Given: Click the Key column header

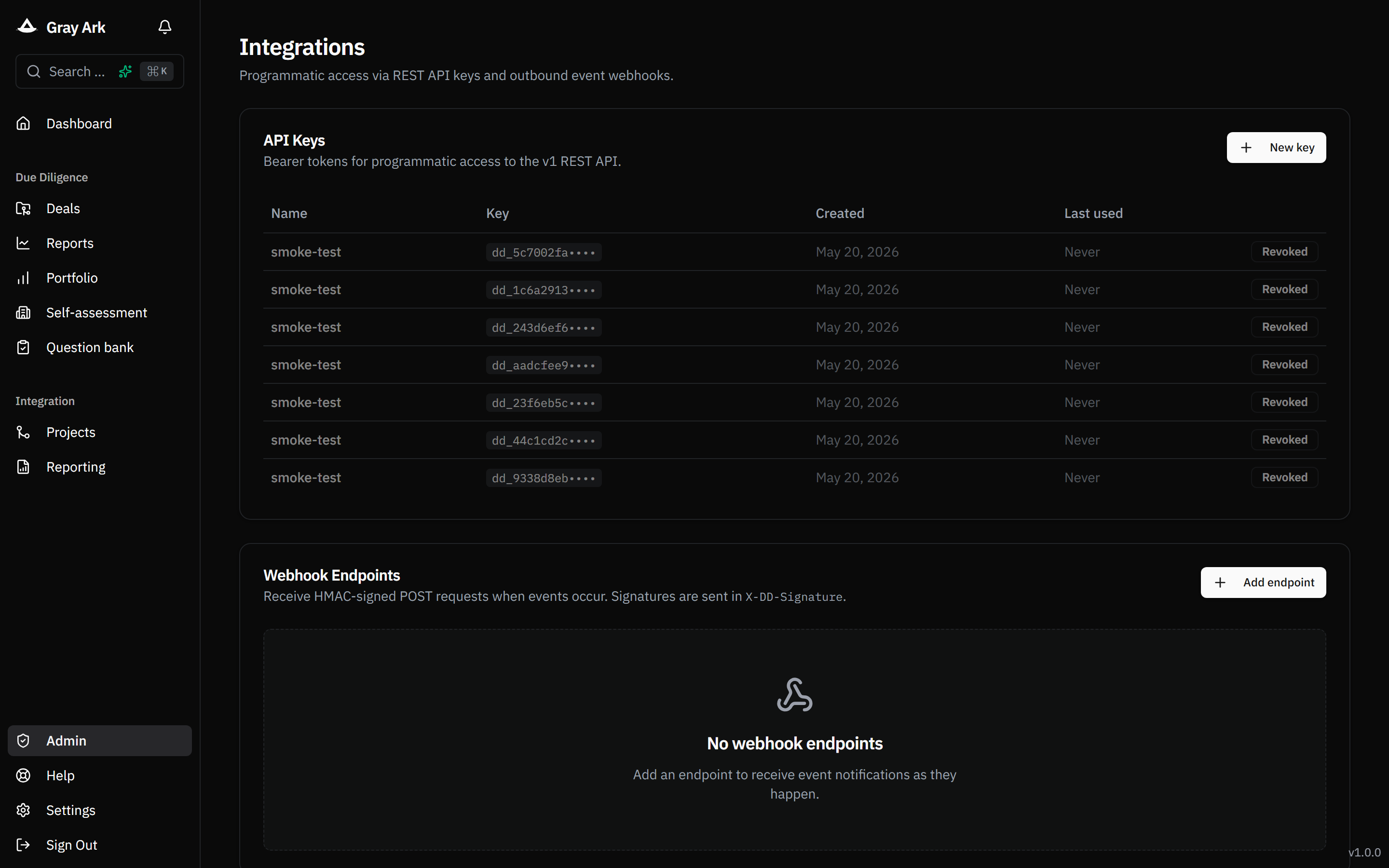Looking at the screenshot, I should (x=497, y=214).
